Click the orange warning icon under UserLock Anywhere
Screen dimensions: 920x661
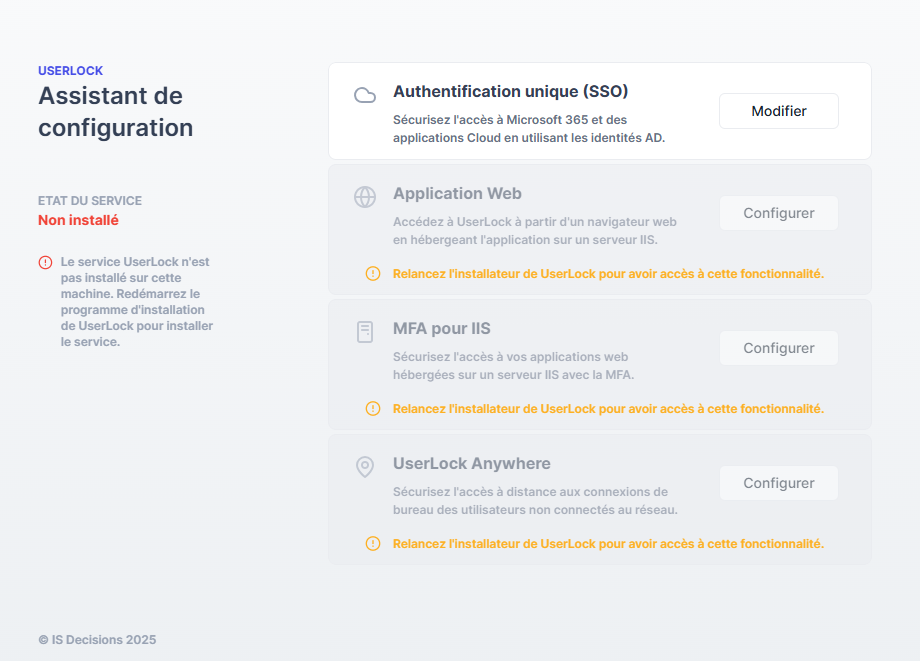tap(373, 544)
